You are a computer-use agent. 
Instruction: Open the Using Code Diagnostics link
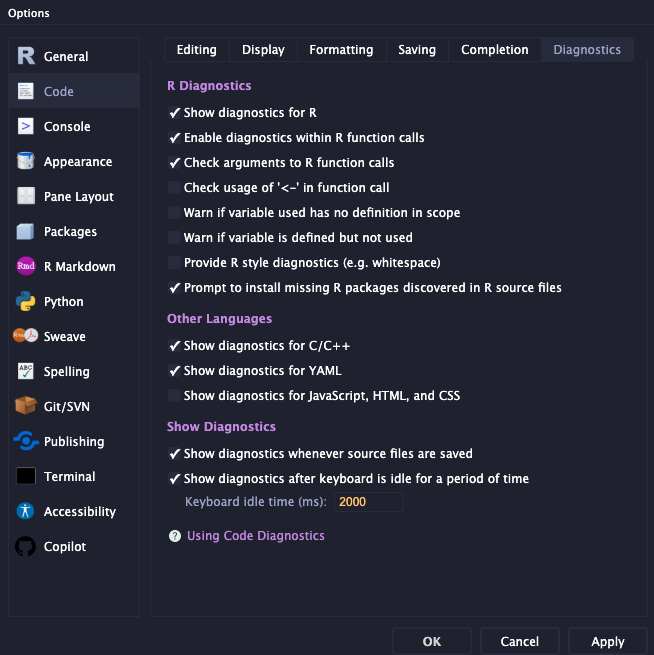pos(255,536)
